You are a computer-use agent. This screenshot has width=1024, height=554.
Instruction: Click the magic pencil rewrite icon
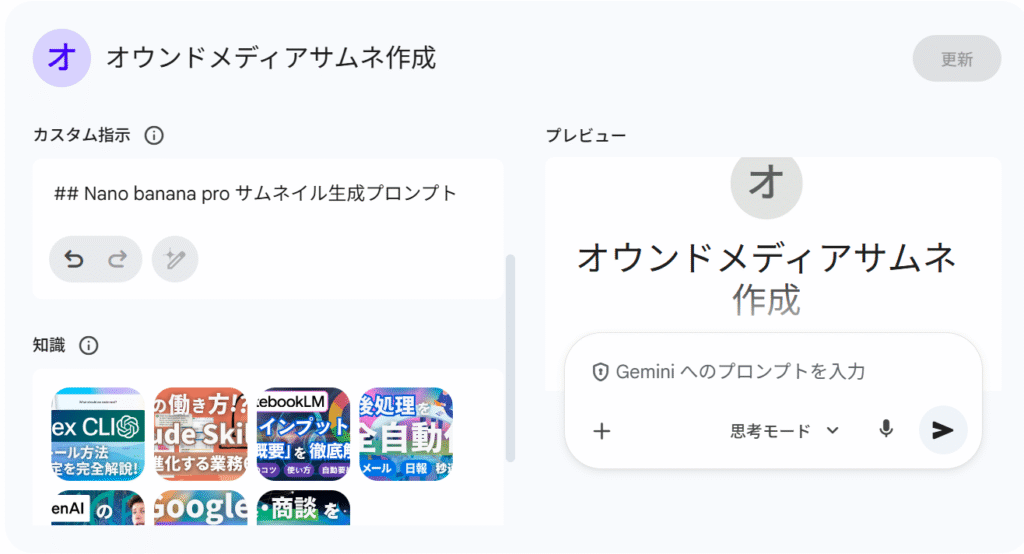(x=175, y=259)
